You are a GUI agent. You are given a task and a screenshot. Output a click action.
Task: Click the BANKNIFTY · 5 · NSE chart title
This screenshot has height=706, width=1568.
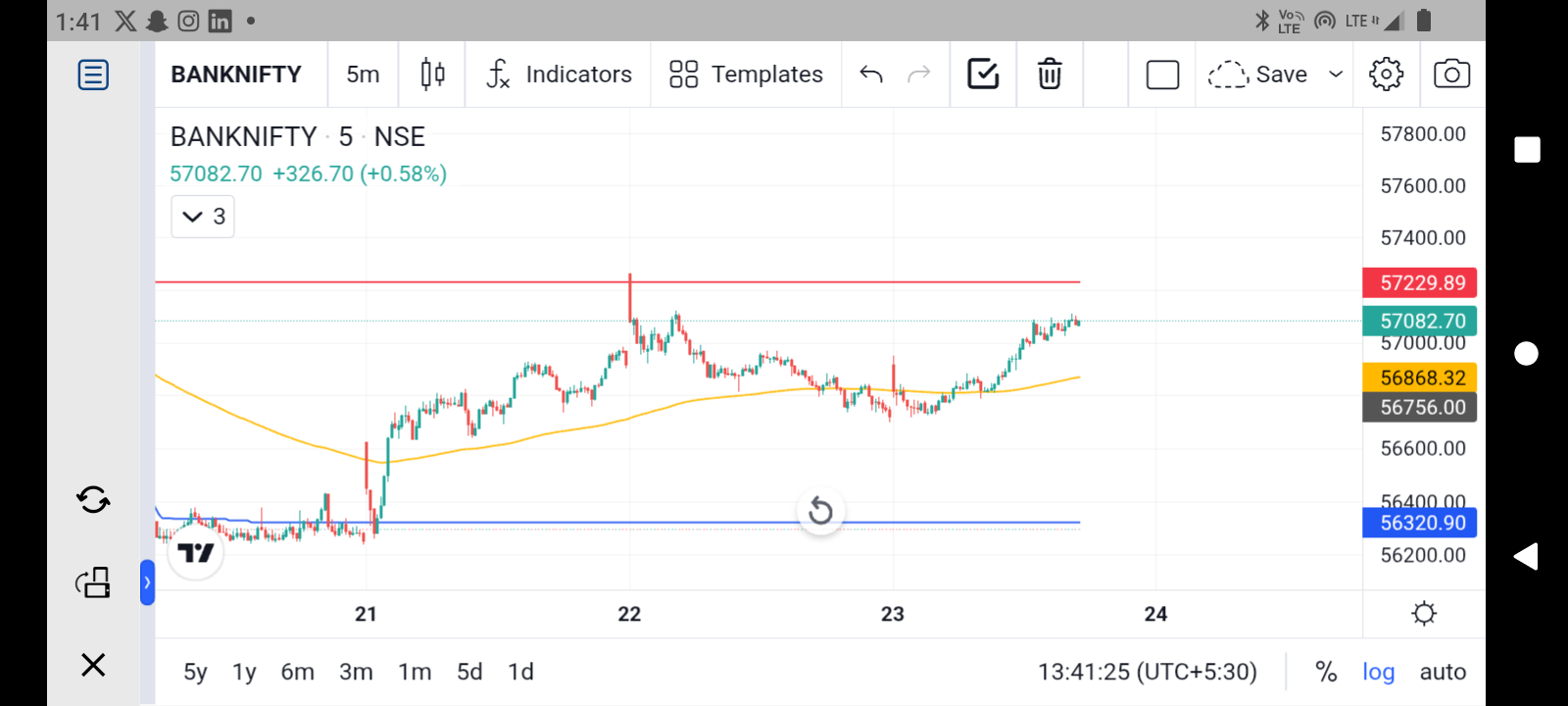coord(298,137)
